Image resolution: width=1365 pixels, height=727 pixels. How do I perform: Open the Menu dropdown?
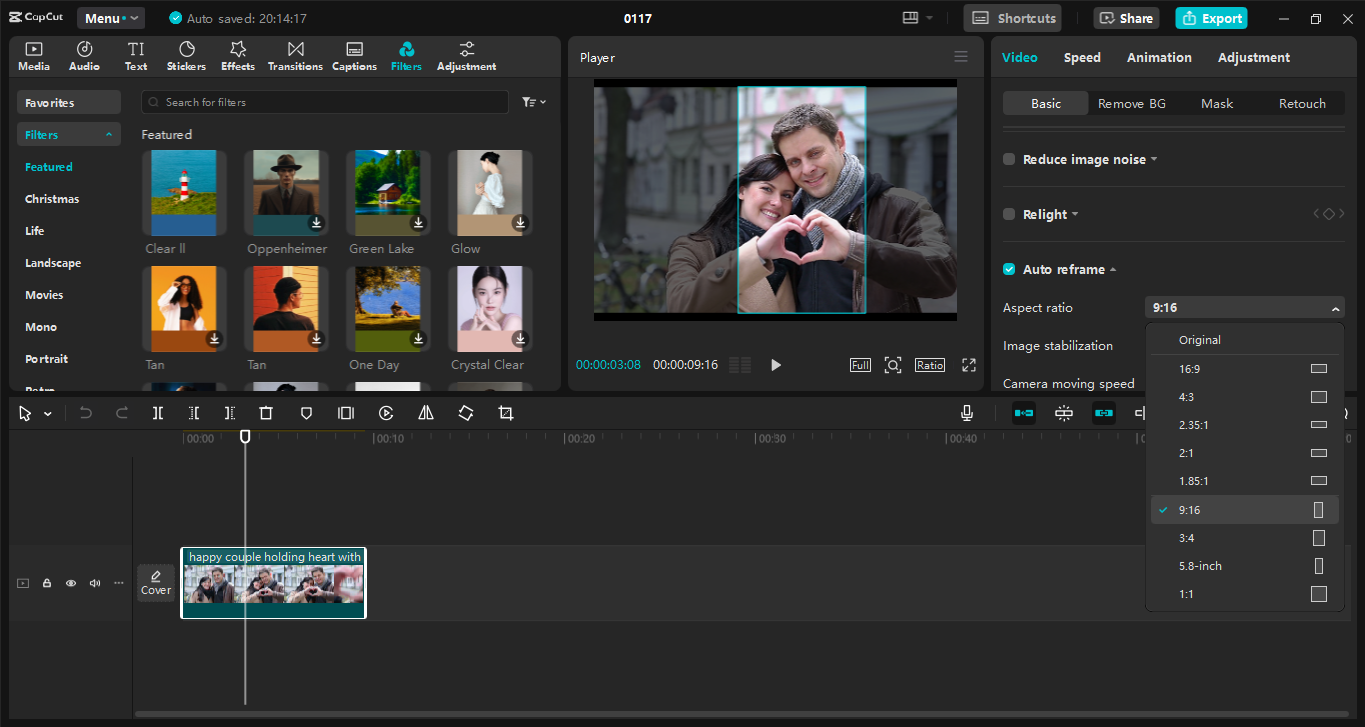pyautogui.click(x=111, y=18)
